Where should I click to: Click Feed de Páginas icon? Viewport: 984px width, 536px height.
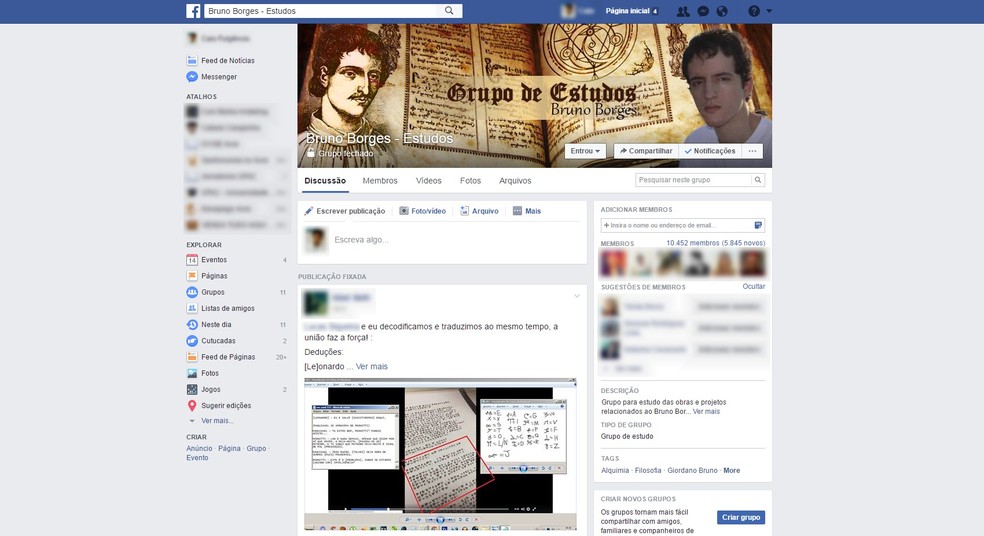point(192,357)
